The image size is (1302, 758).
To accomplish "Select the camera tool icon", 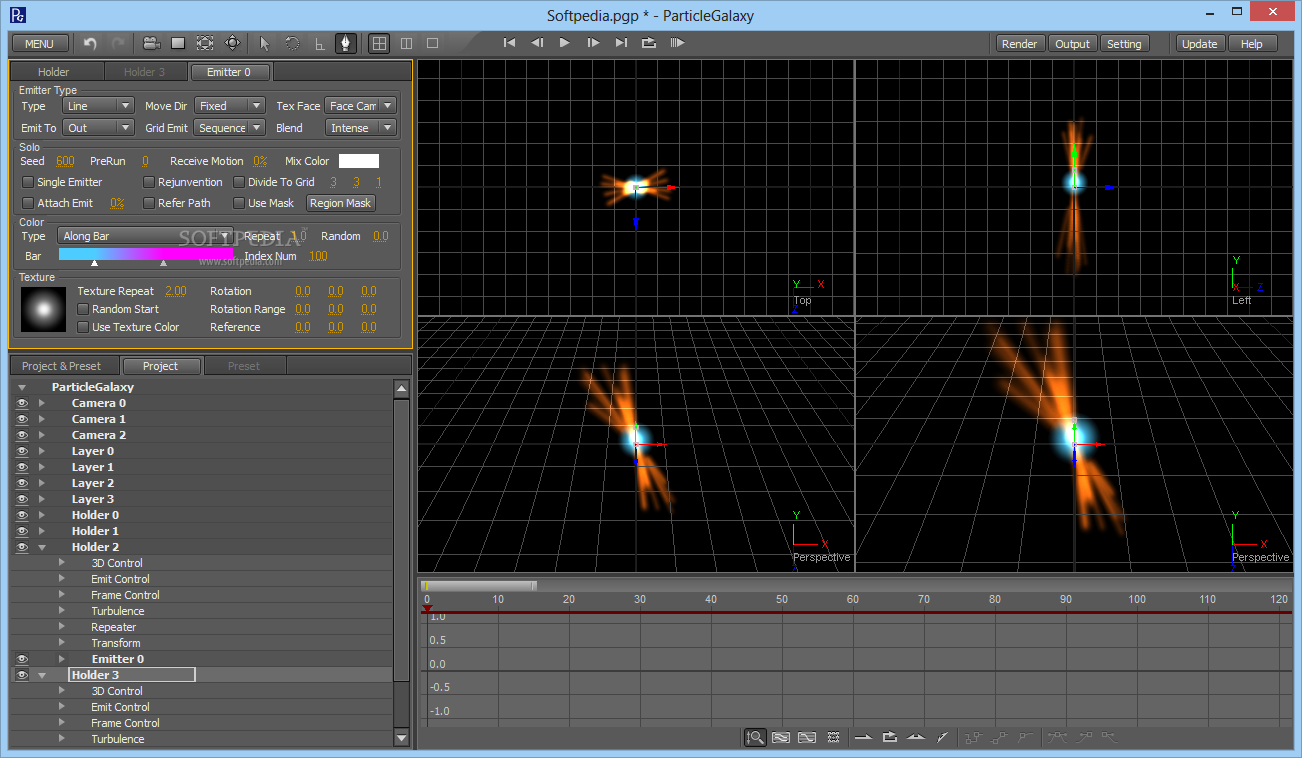I will pyautogui.click(x=151, y=43).
